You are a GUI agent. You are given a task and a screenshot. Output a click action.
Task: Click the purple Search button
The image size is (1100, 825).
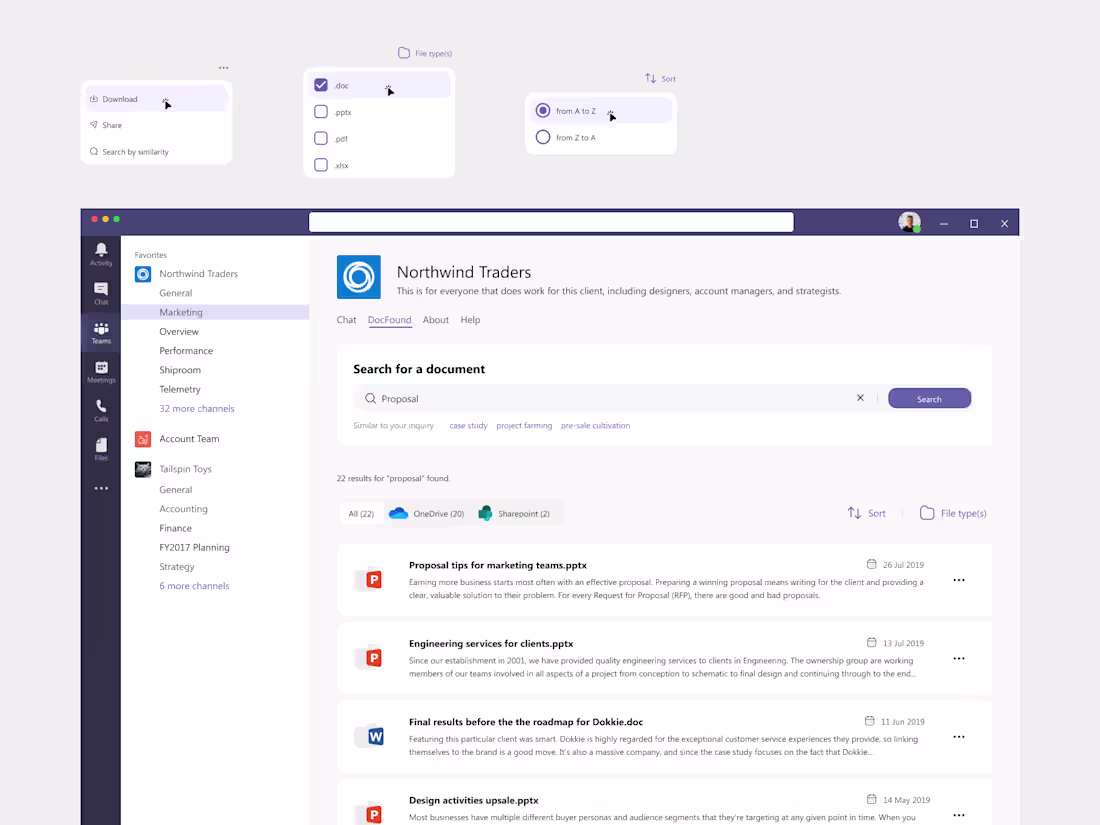(x=929, y=398)
